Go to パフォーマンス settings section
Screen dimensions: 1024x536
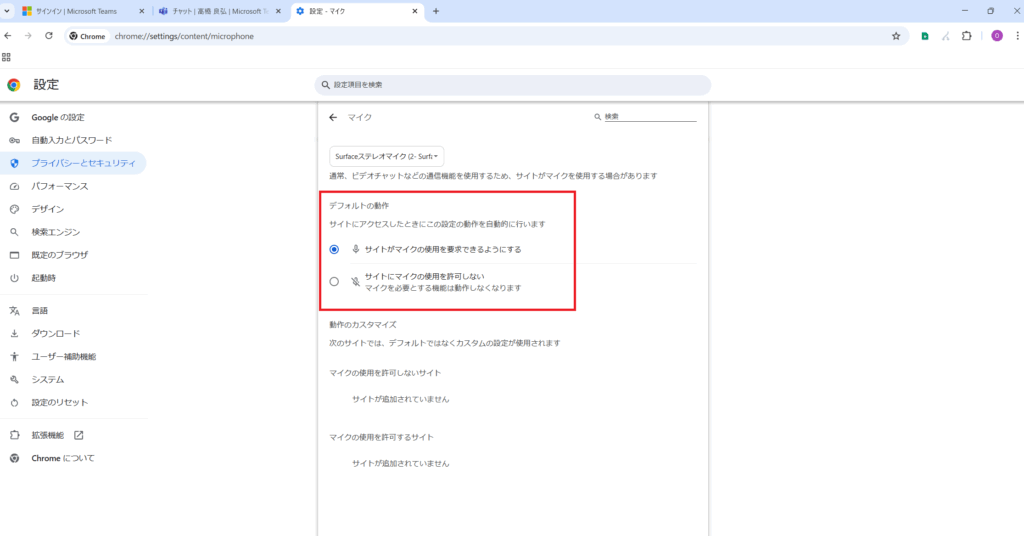(59, 186)
